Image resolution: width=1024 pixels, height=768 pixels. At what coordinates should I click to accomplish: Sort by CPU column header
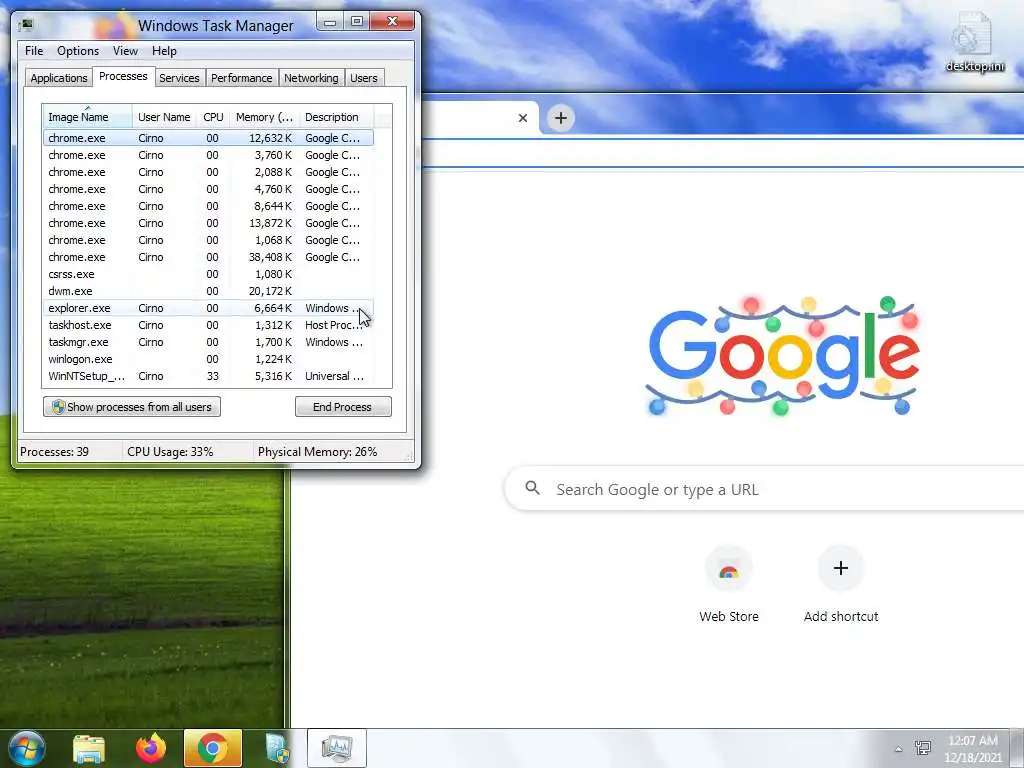[214, 117]
